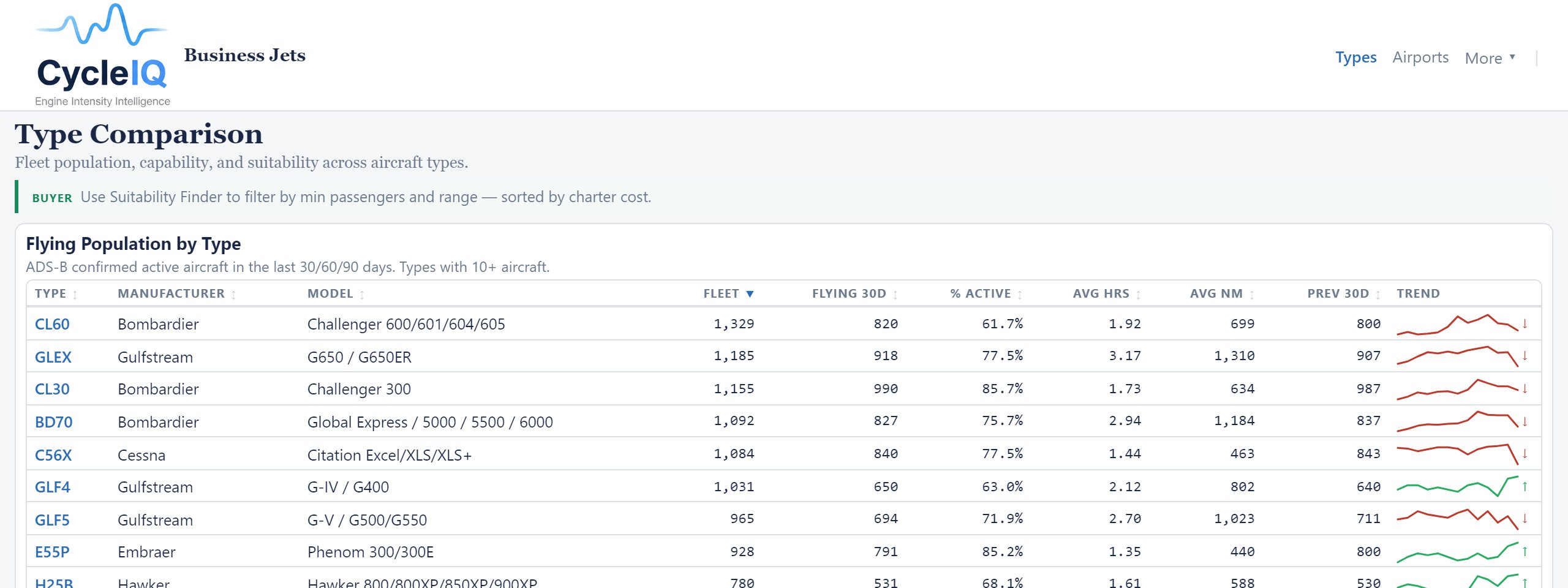Select the 'G-IV / G400' model cell
The image size is (1568, 588).
click(348, 487)
